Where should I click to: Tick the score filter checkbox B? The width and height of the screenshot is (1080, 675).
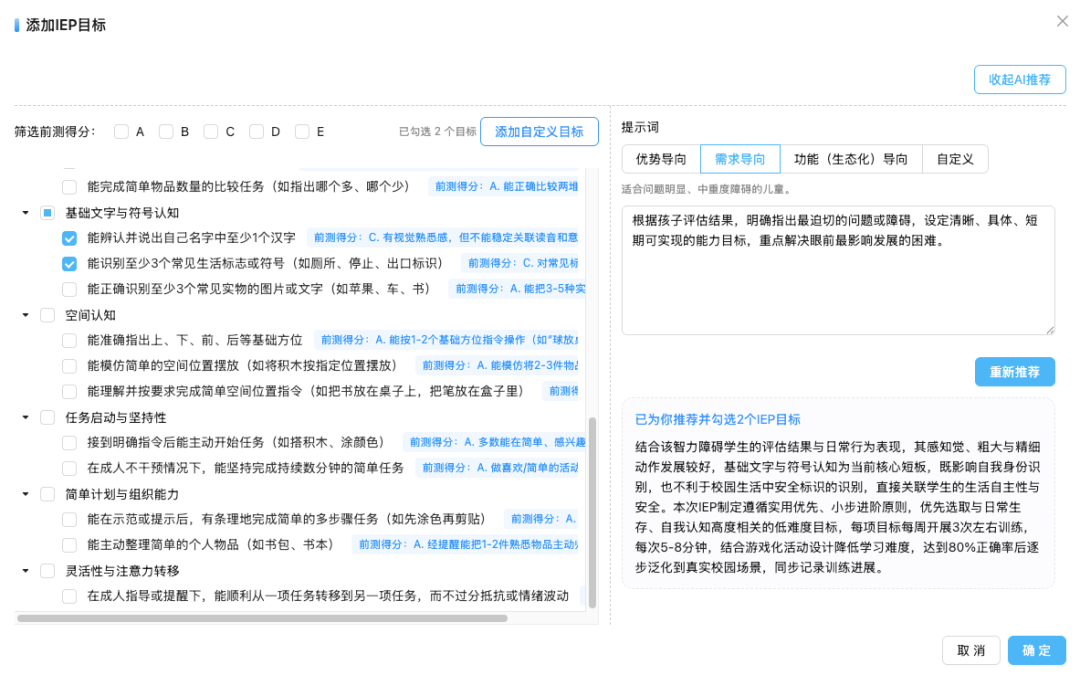click(x=166, y=132)
